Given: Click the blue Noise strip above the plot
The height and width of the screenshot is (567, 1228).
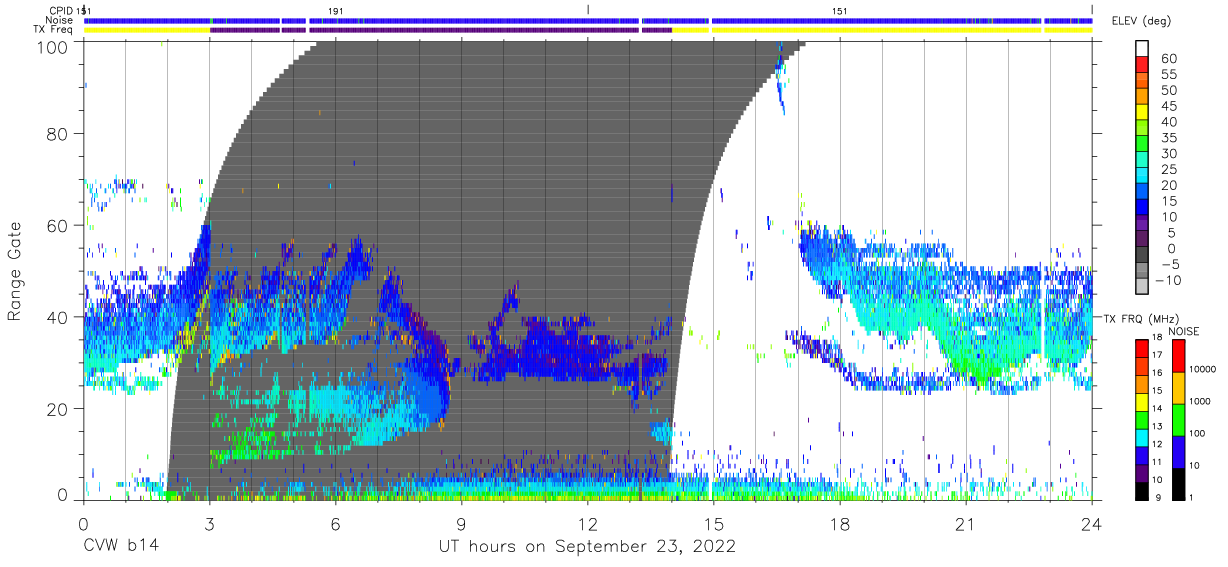Looking at the screenshot, I should [589, 20].
